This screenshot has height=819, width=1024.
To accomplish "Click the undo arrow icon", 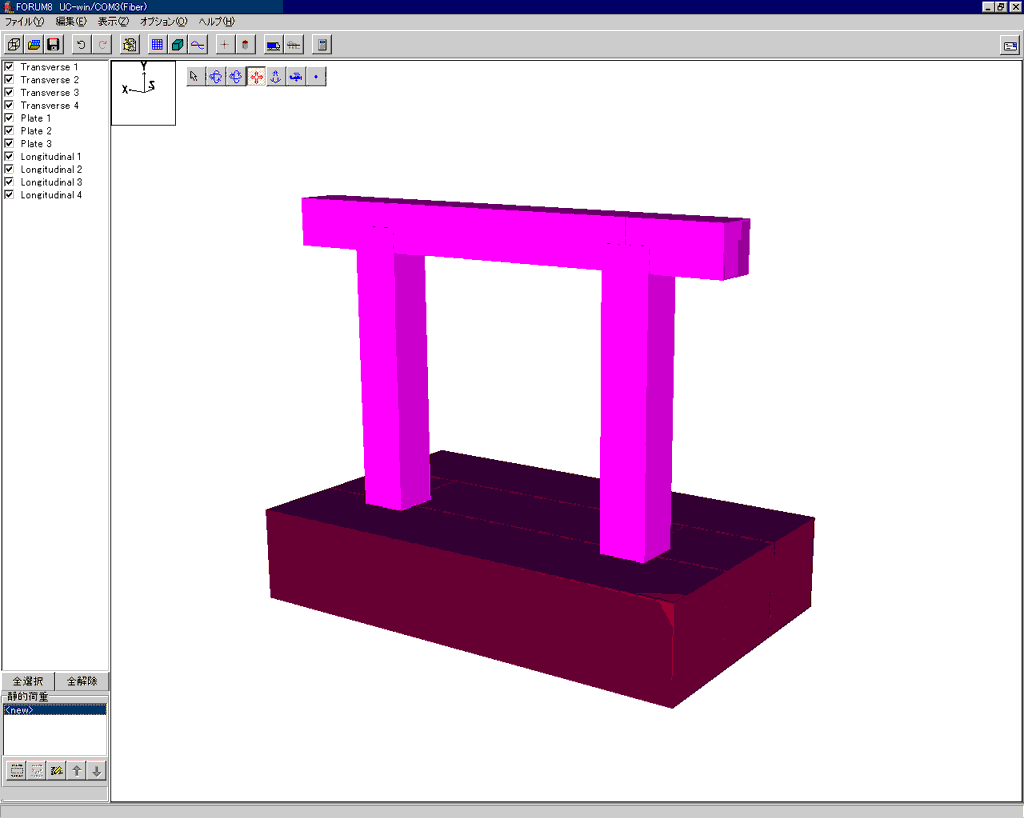I will tap(81, 44).
